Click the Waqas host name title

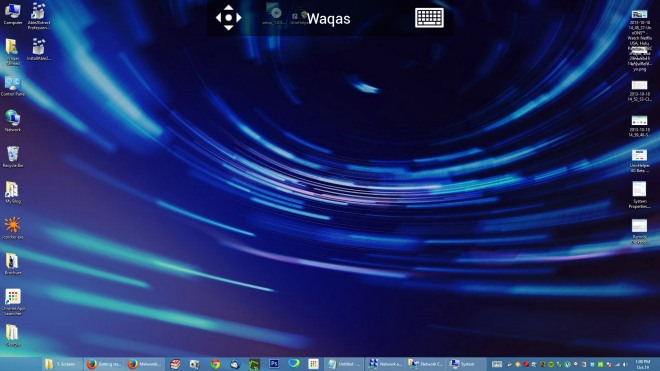point(328,19)
